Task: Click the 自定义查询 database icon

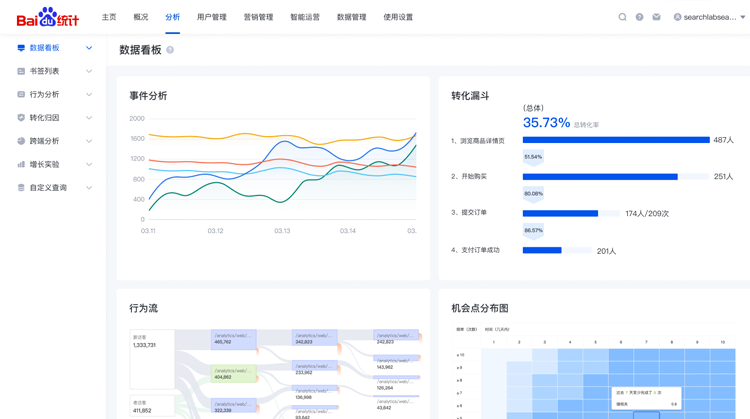Action: 21,187
